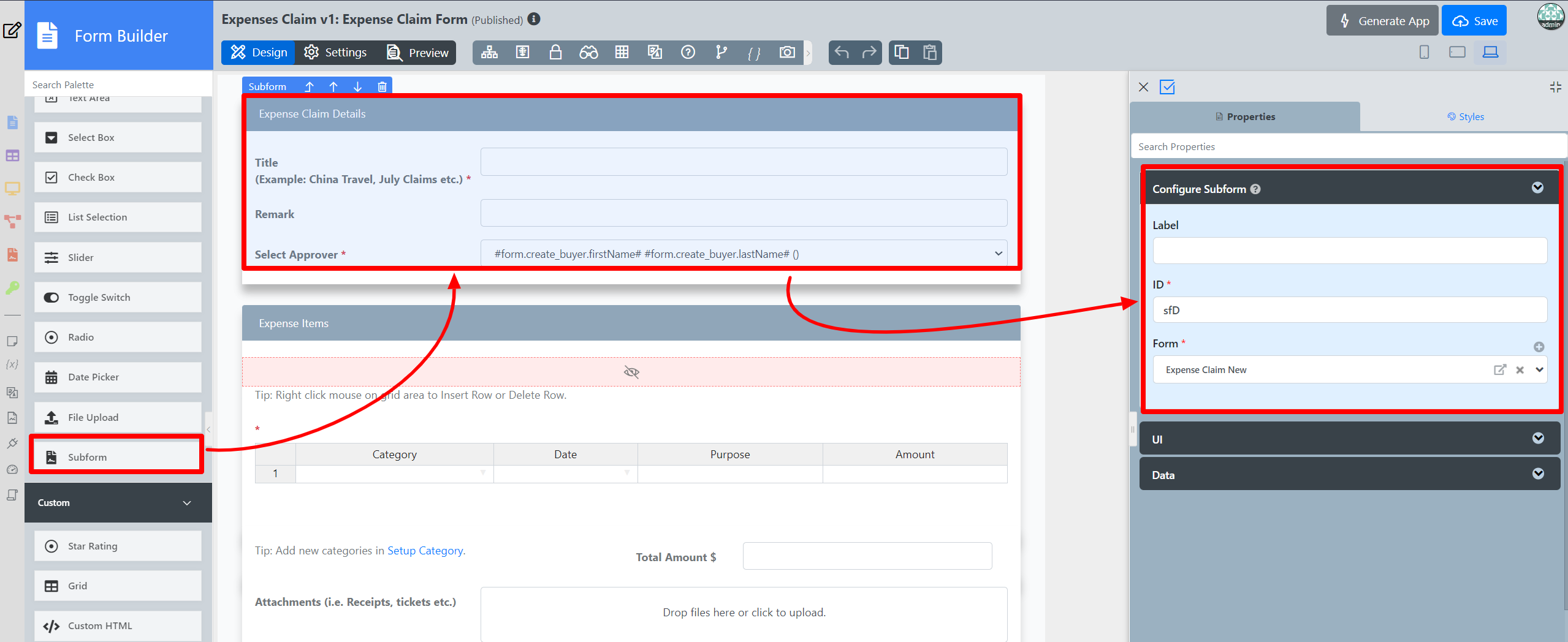Click the edit pencil icon at top-left

point(12,29)
